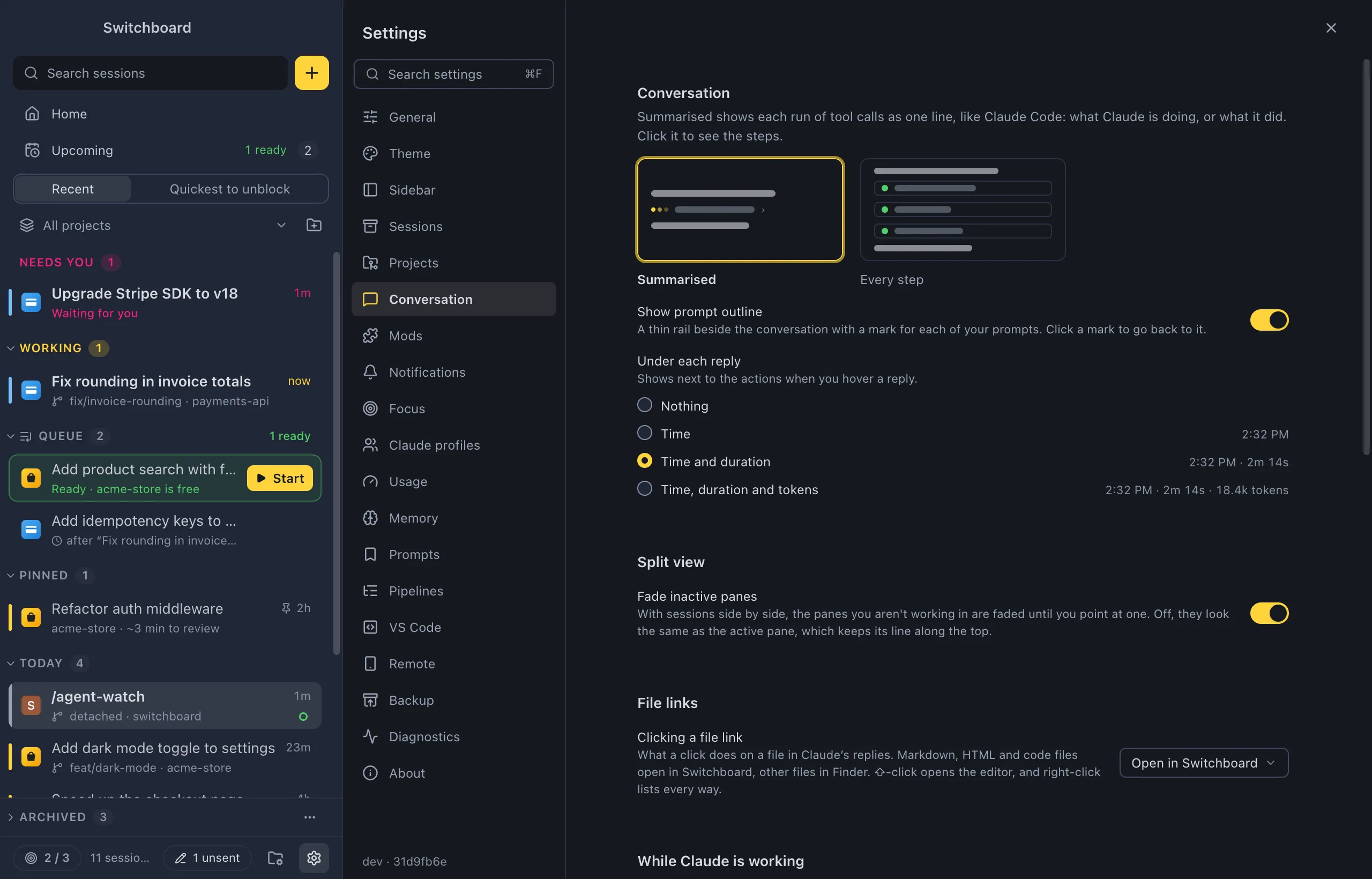Click the Sessions archive box icon
1372x879 pixels.
click(370, 227)
